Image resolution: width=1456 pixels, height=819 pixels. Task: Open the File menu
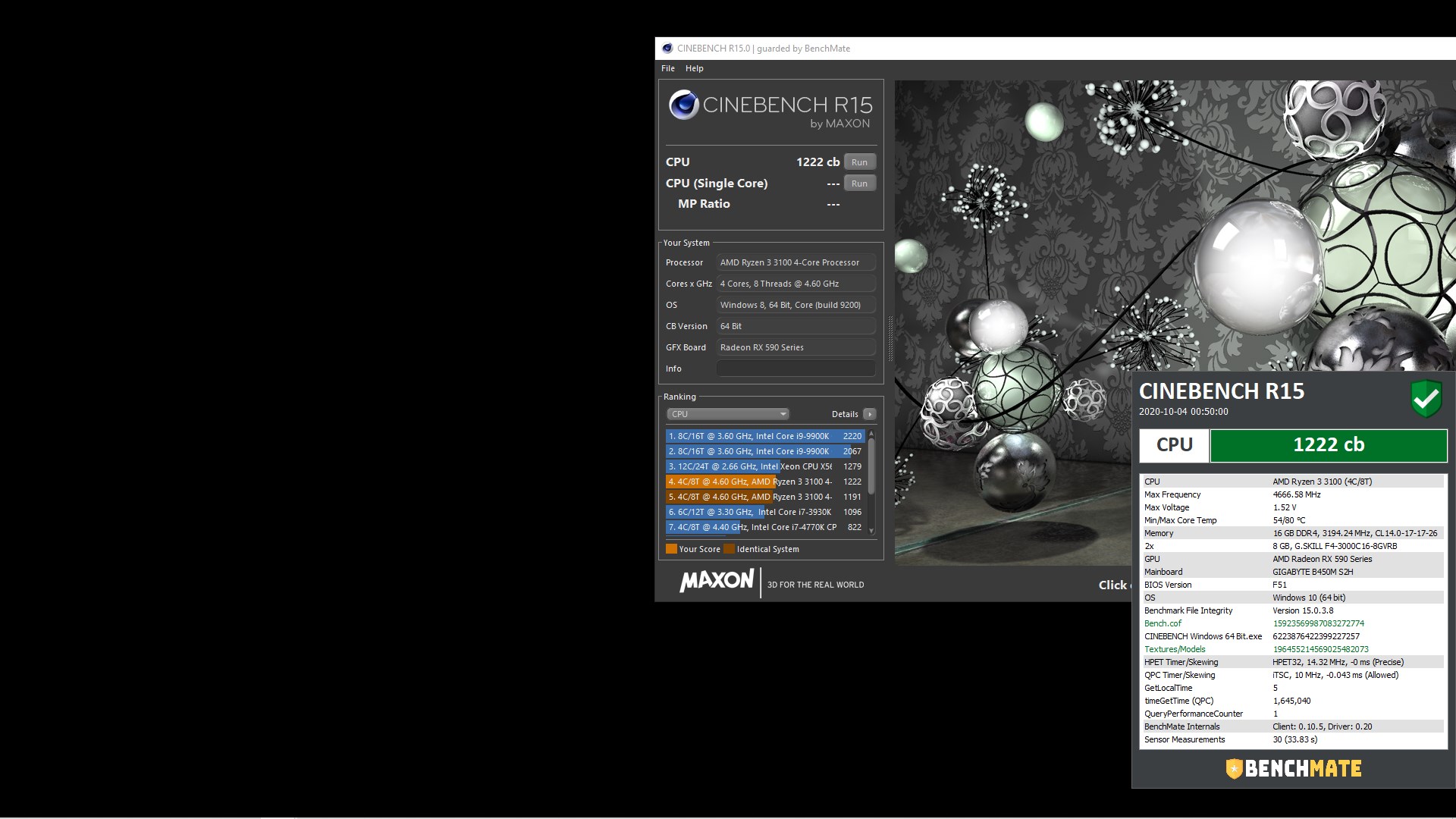click(667, 68)
